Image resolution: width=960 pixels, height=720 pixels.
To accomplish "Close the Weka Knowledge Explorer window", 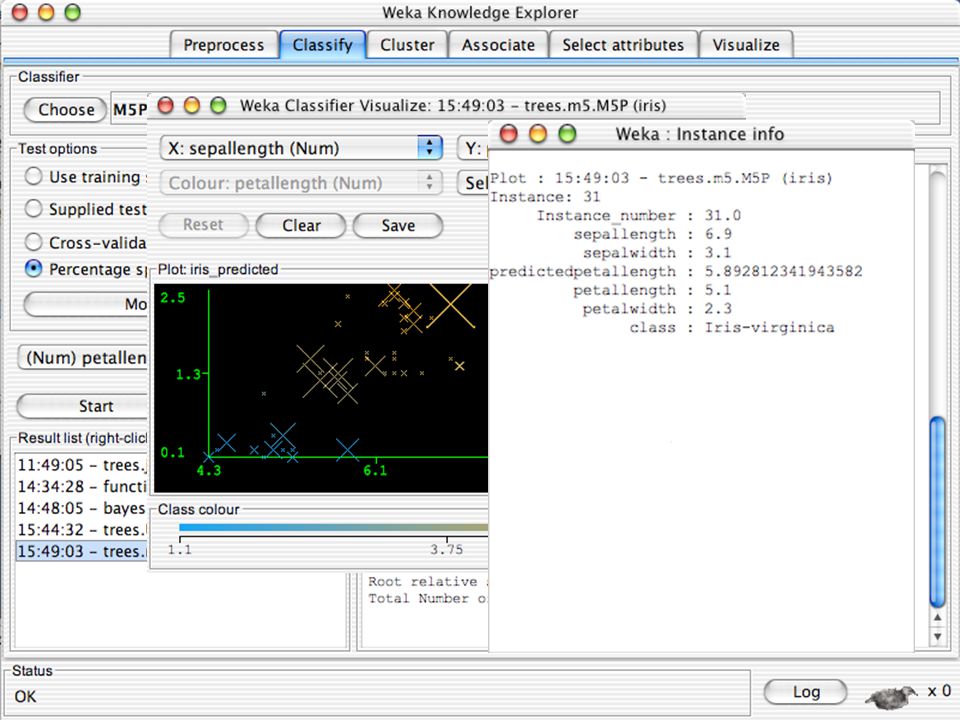I will pyautogui.click(x=20, y=12).
